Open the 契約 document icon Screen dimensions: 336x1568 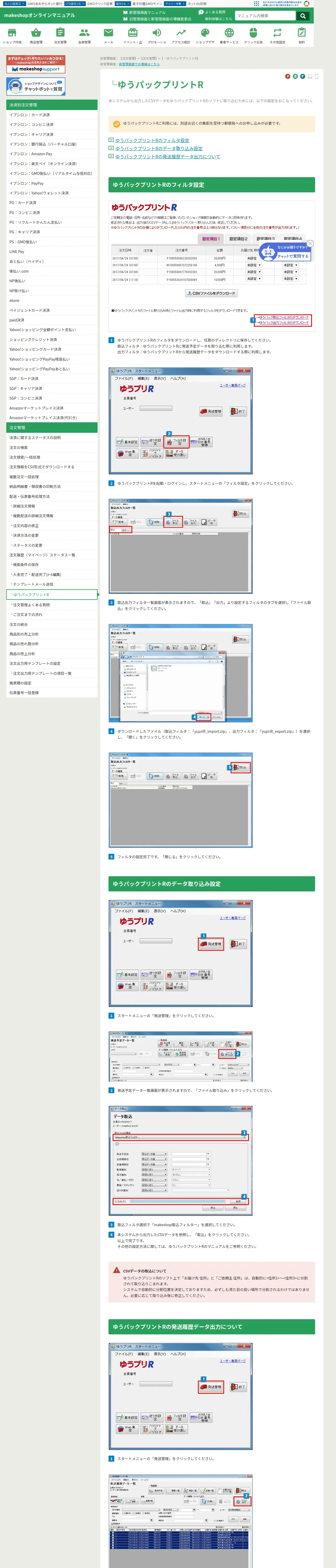301,36
